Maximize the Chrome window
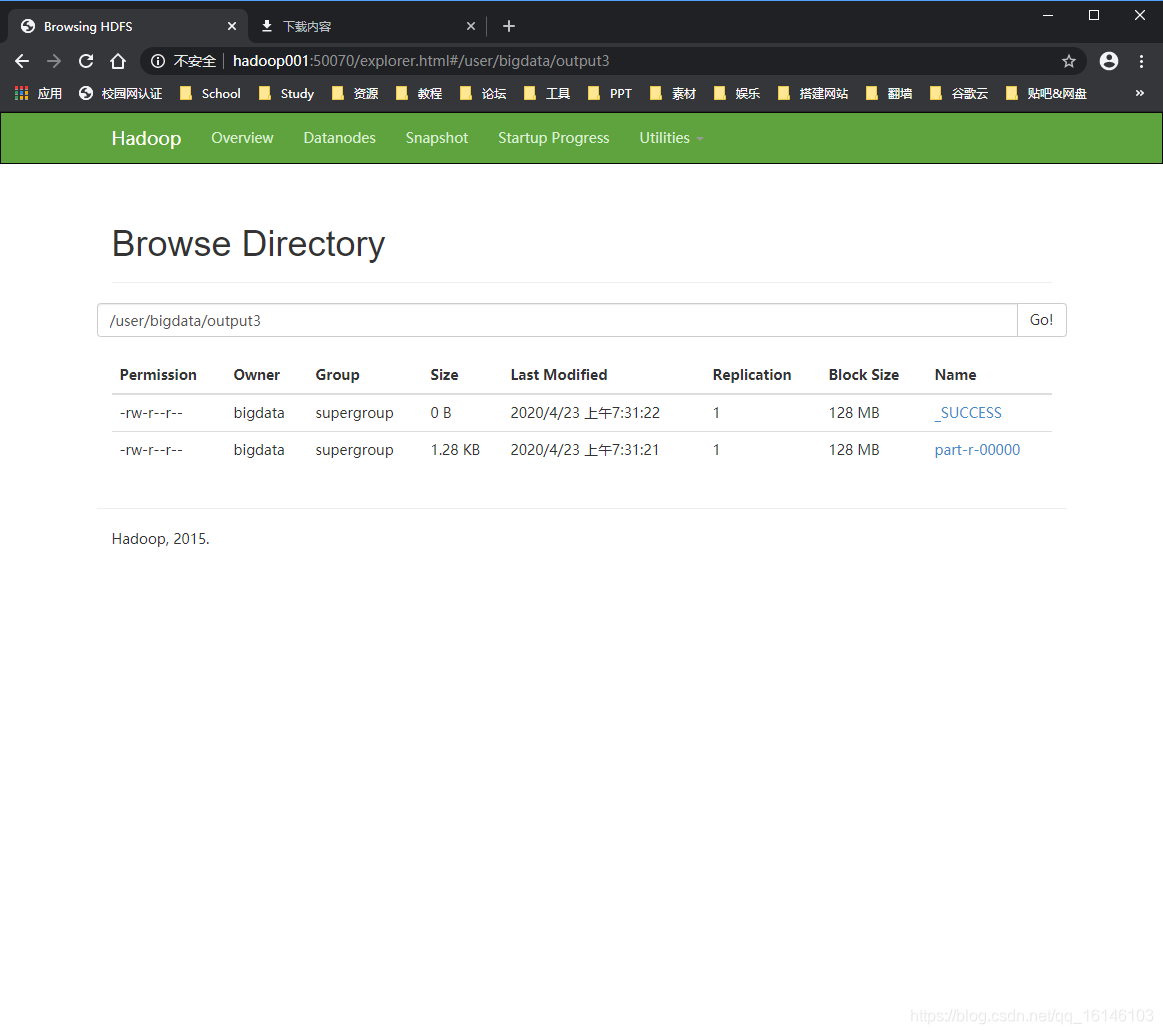Image resolution: width=1163 pixels, height=1034 pixels. 1093,16
